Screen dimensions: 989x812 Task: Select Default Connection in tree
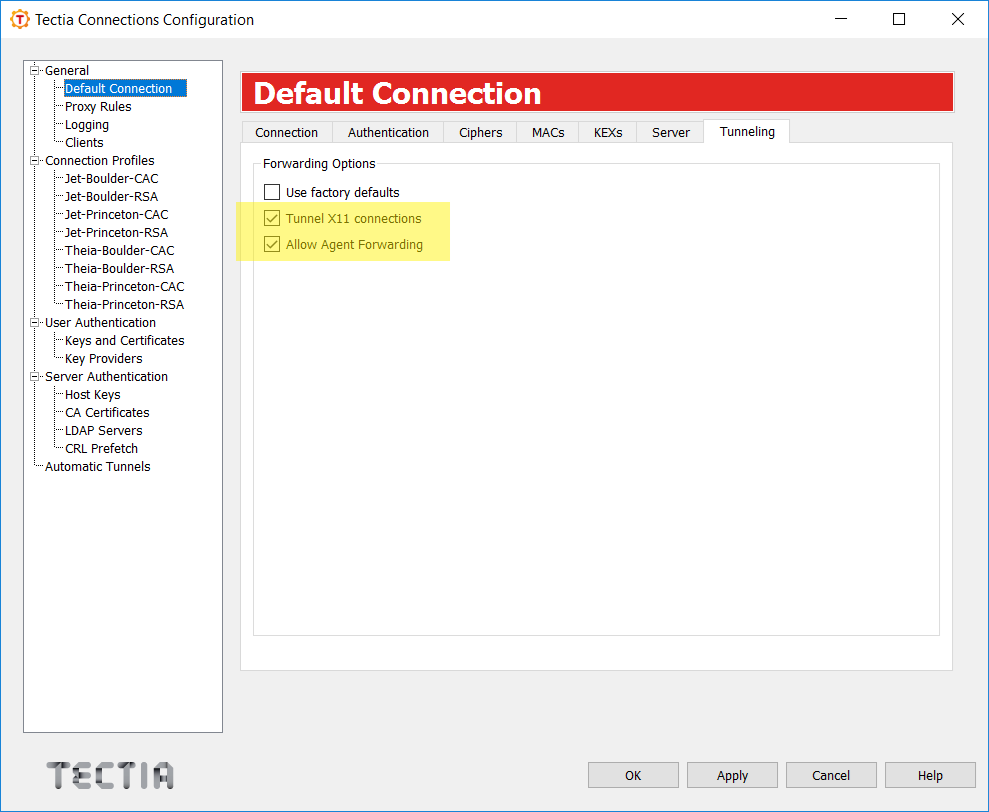coord(125,88)
